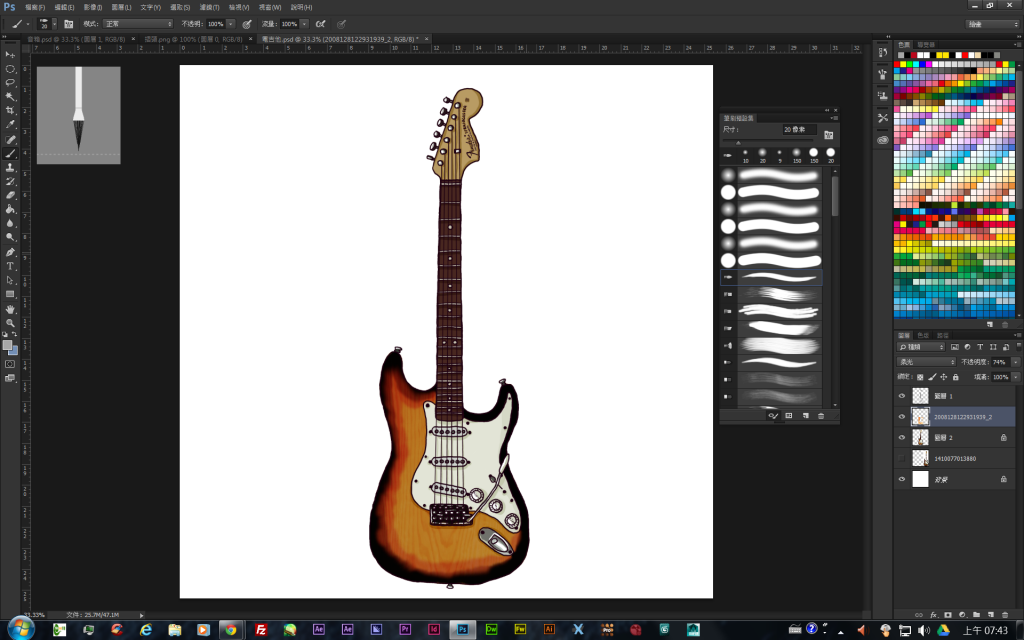Pick a red swatch in the Swatches panel
This screenshot has width=1024, height=640.
(898, 64)
